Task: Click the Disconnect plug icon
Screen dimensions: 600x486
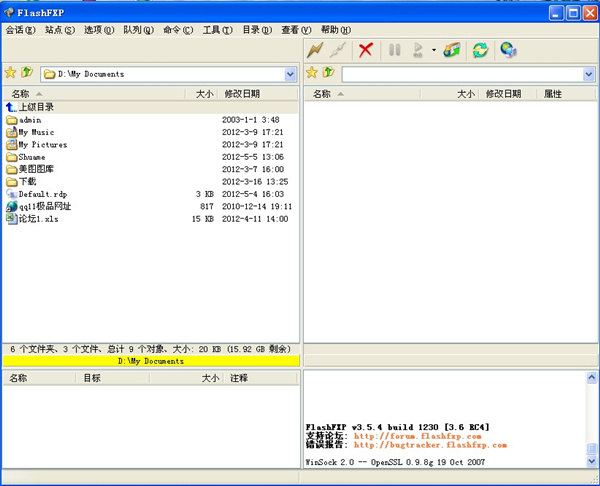Action: pos(339,50)
